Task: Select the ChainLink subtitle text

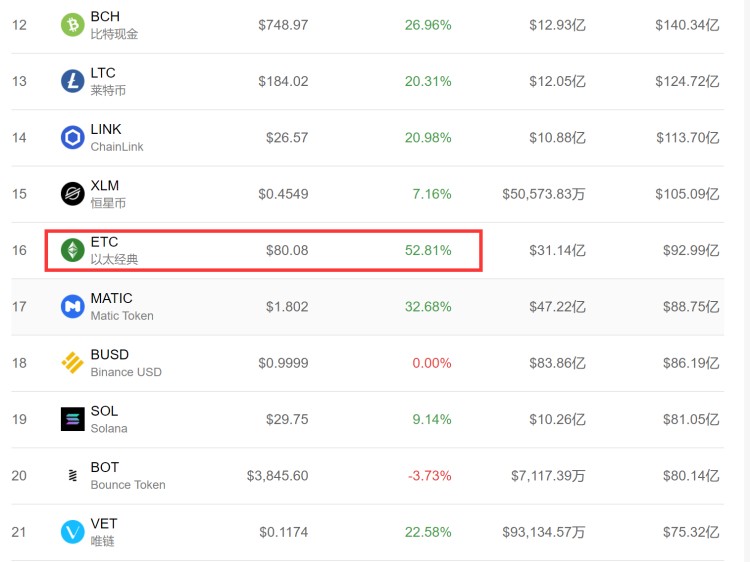Action: pyautogui.click(x=117, y=147)
